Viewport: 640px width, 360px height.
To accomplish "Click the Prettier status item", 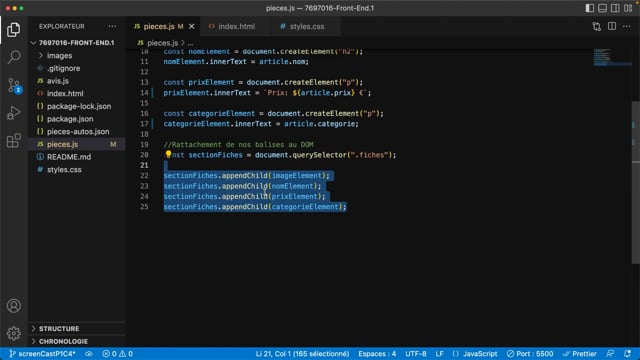I will [x=580, y=353].
